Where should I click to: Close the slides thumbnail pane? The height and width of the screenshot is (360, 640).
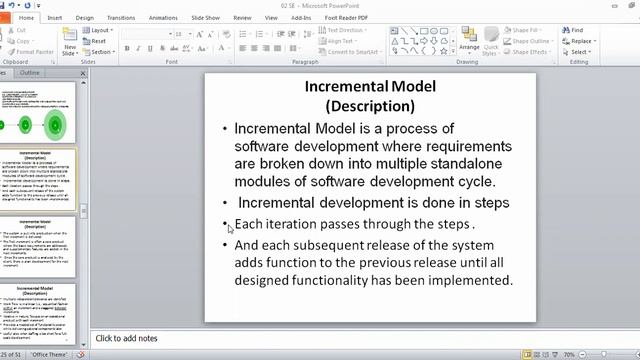83,73
